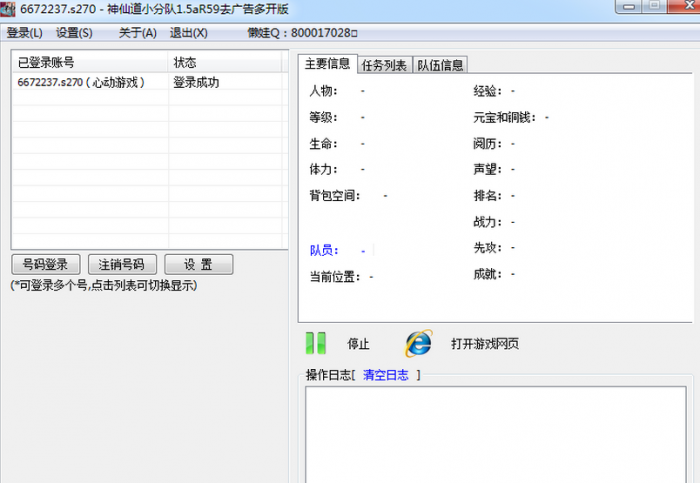Switch to the 队伍信息 tab
The height and width of the screenshot is (483, 700).
click(439, 65)
